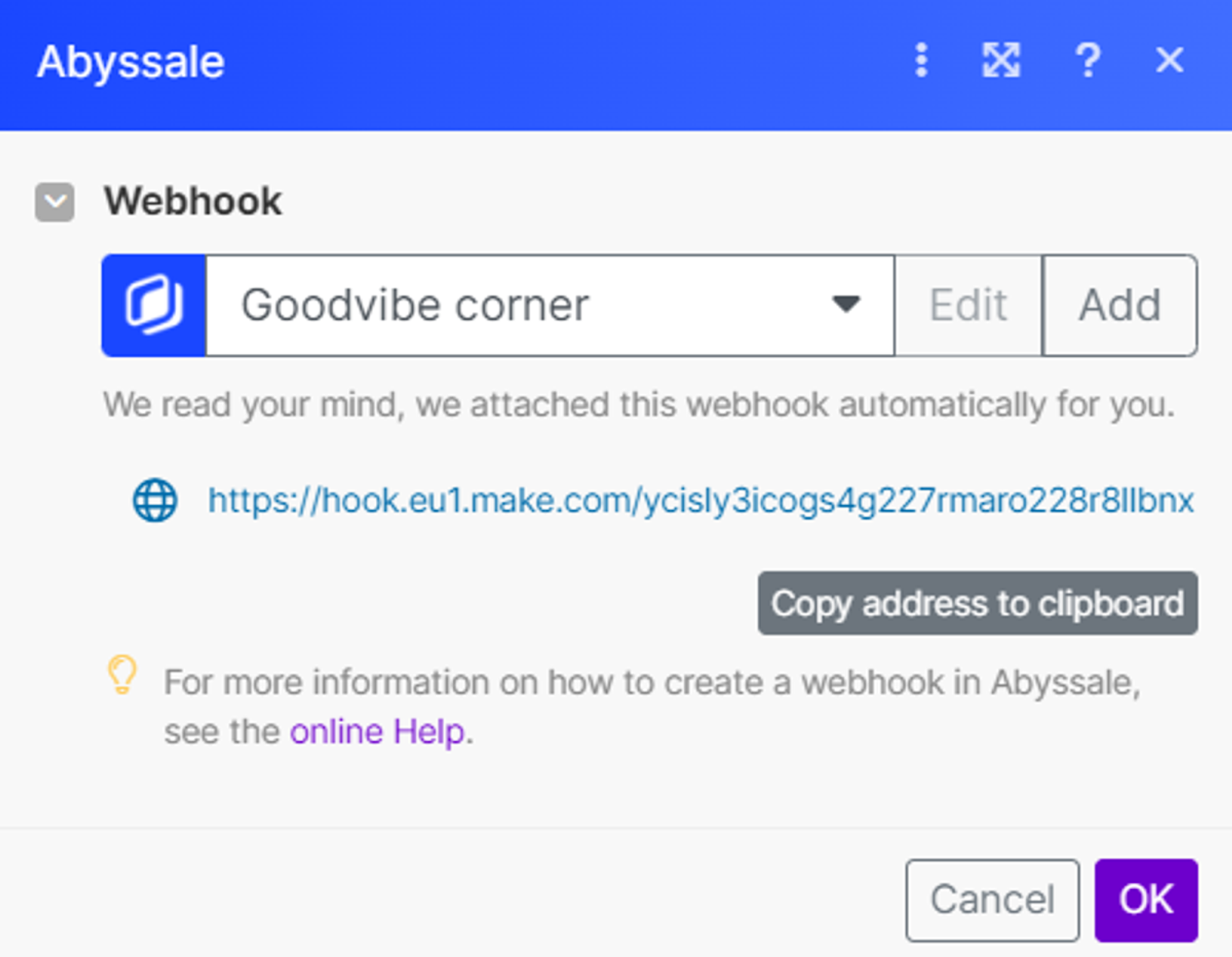This screenshot has width=1232, height=957.
Task: Click the 'We read your mind' hint text
Action: pos(639,405)
